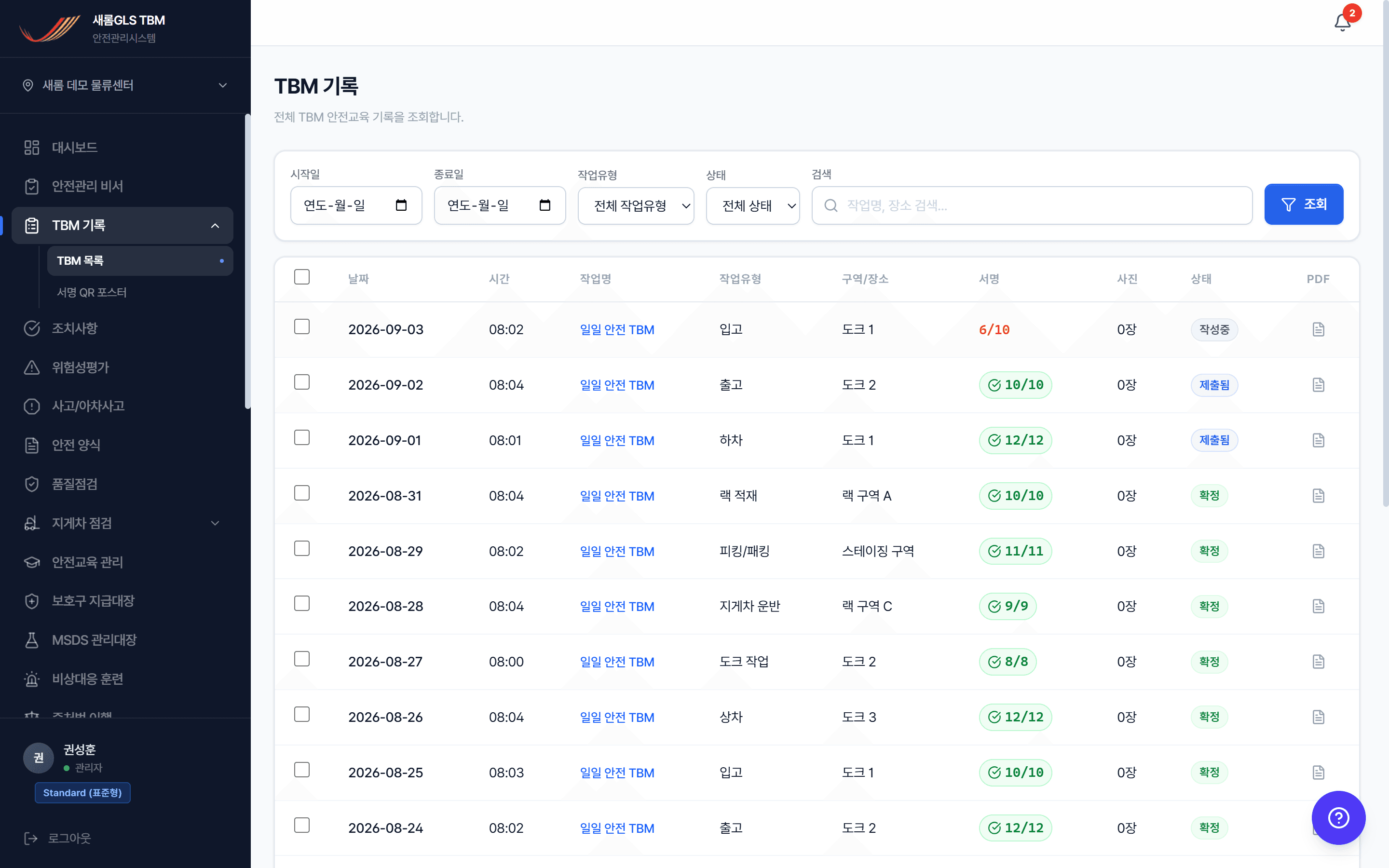Click the Standard (표준형) plan badge

click(x=82, y=793)
